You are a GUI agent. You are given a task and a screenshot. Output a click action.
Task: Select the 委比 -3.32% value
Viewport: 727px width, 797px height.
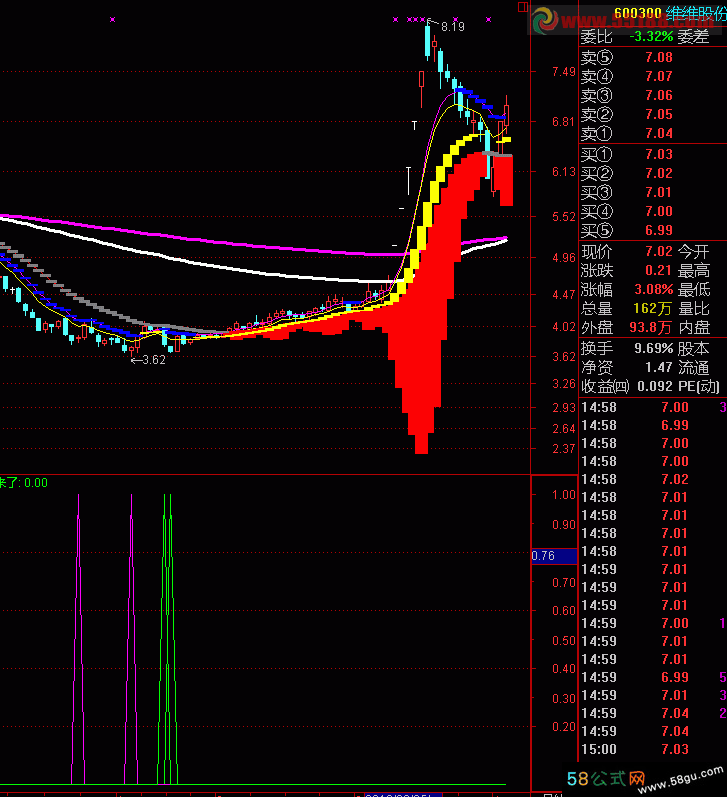(x=651, y=37)
